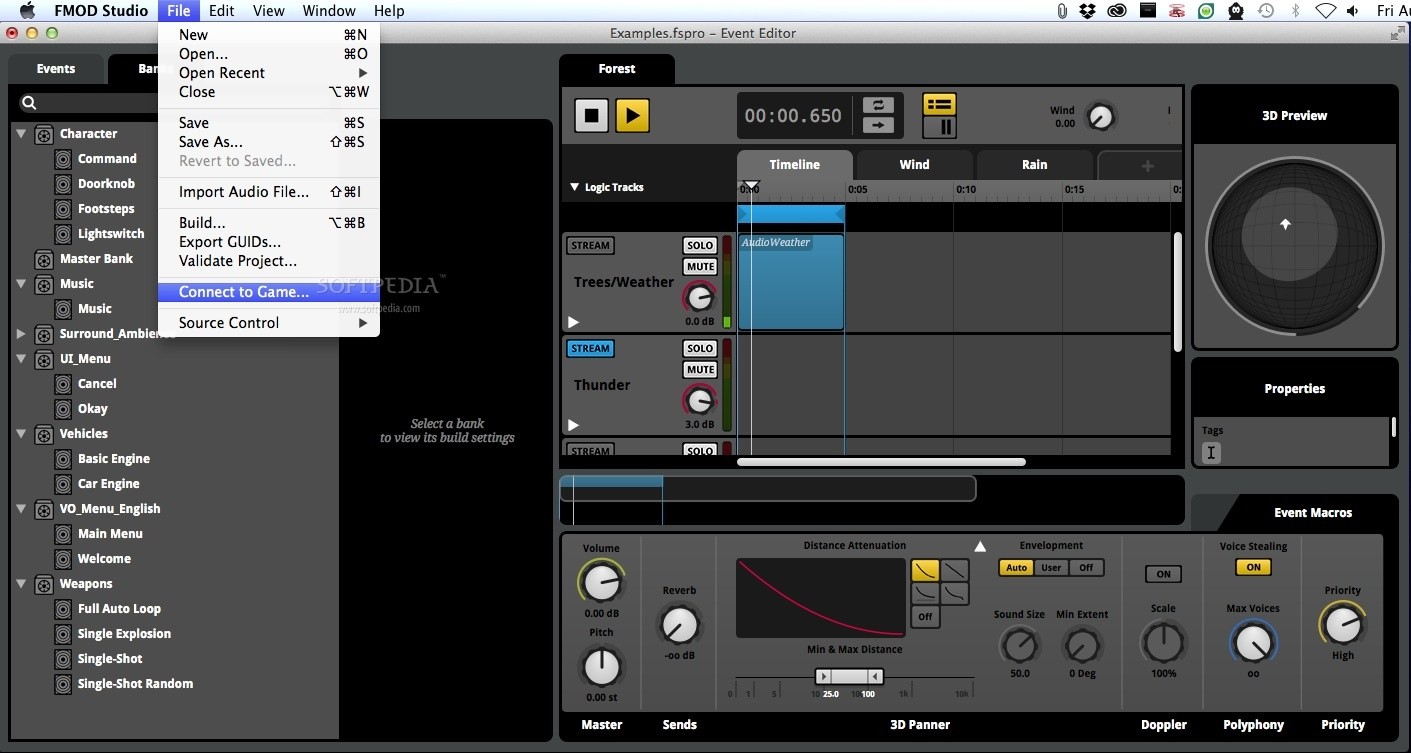The width and height of the screenshot is (1411, 753).
Task: Click the speaker icon beside Car Engine
Action: coord(63,484)
